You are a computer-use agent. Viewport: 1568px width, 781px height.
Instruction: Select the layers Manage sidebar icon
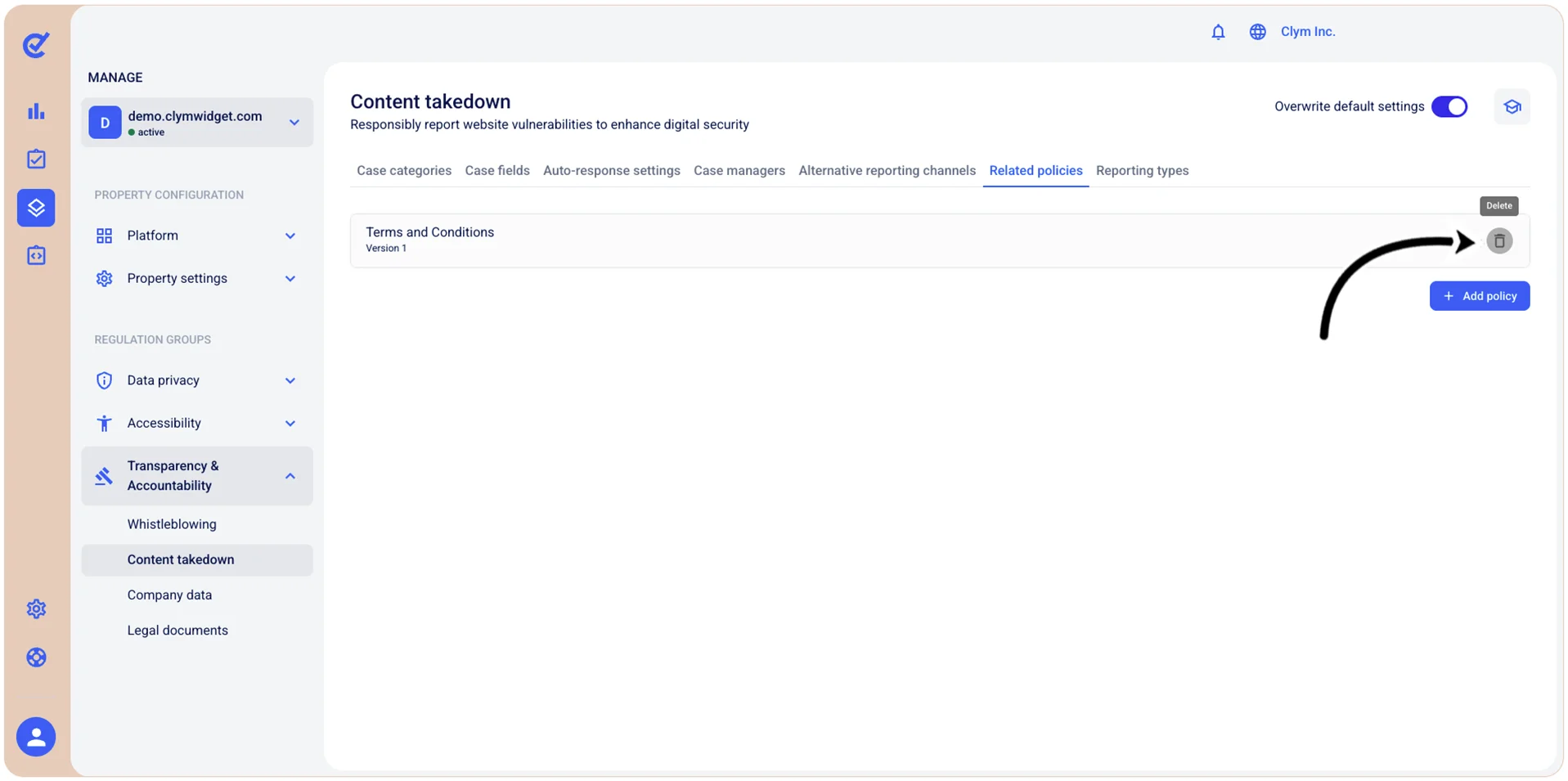36,208
